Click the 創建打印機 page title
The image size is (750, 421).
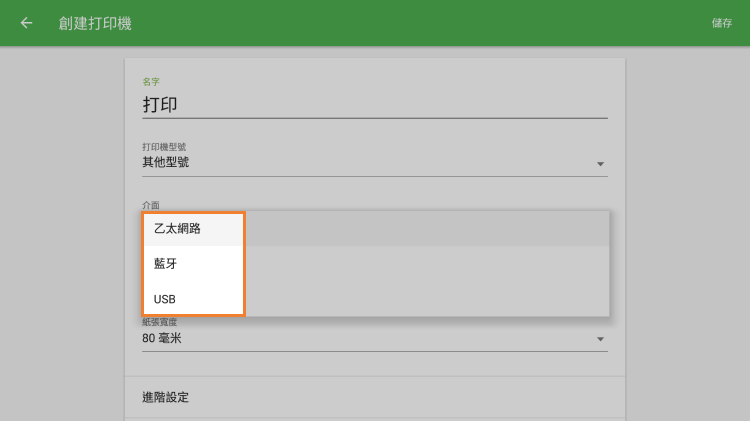click(95, 23)
